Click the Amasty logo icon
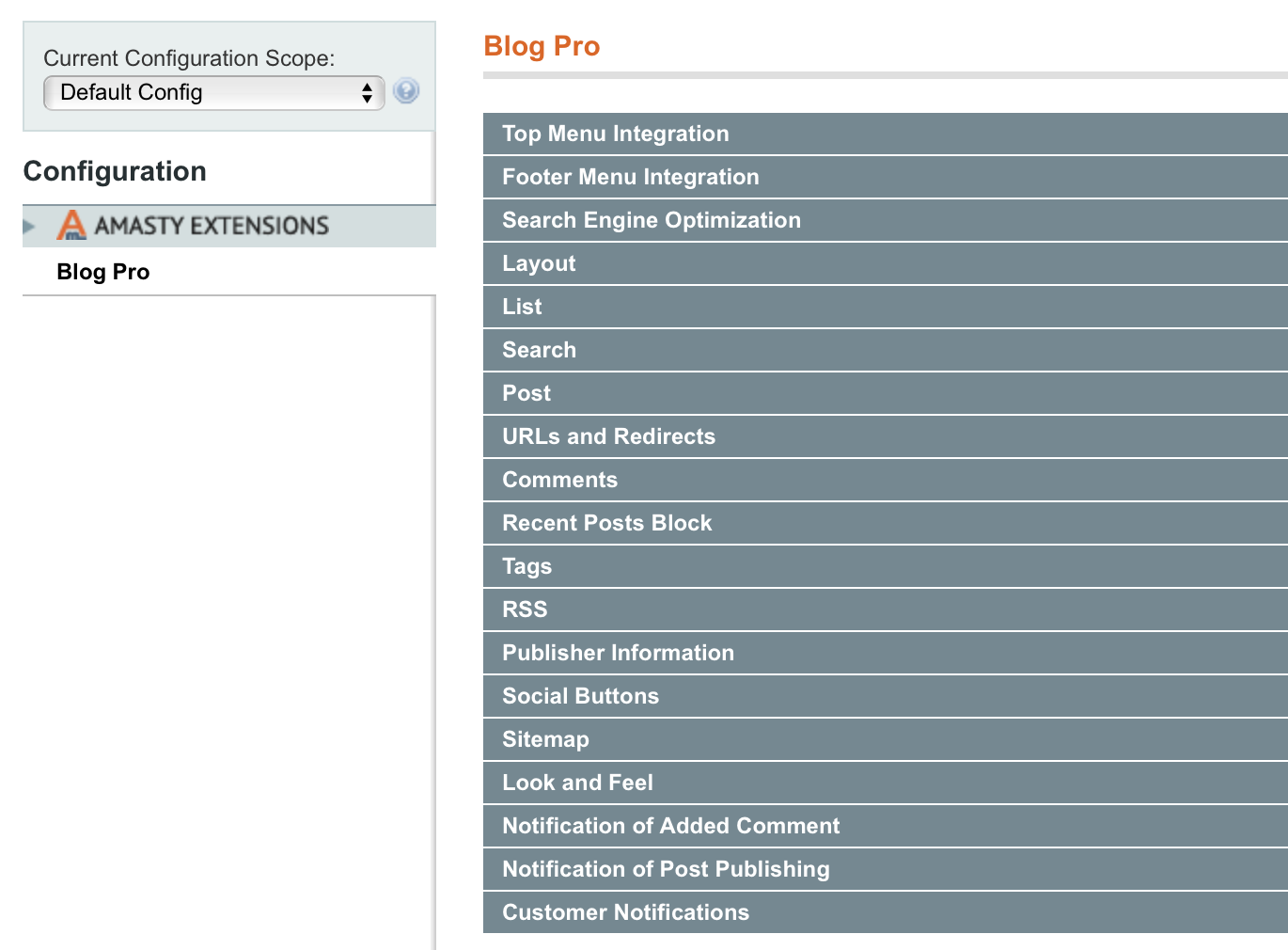Screen dimensions: 1288x950 (71, 226)
